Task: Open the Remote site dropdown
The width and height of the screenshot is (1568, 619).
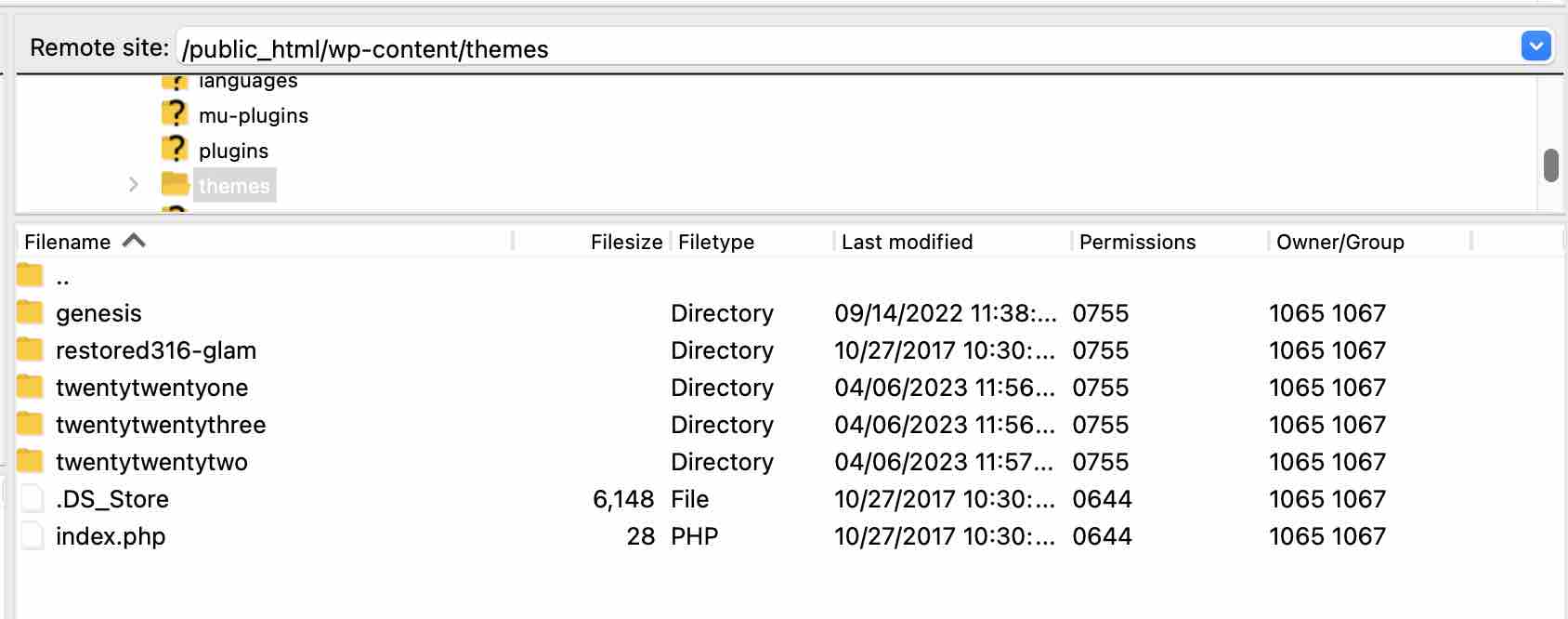Action: click(x=1536, y=45)
